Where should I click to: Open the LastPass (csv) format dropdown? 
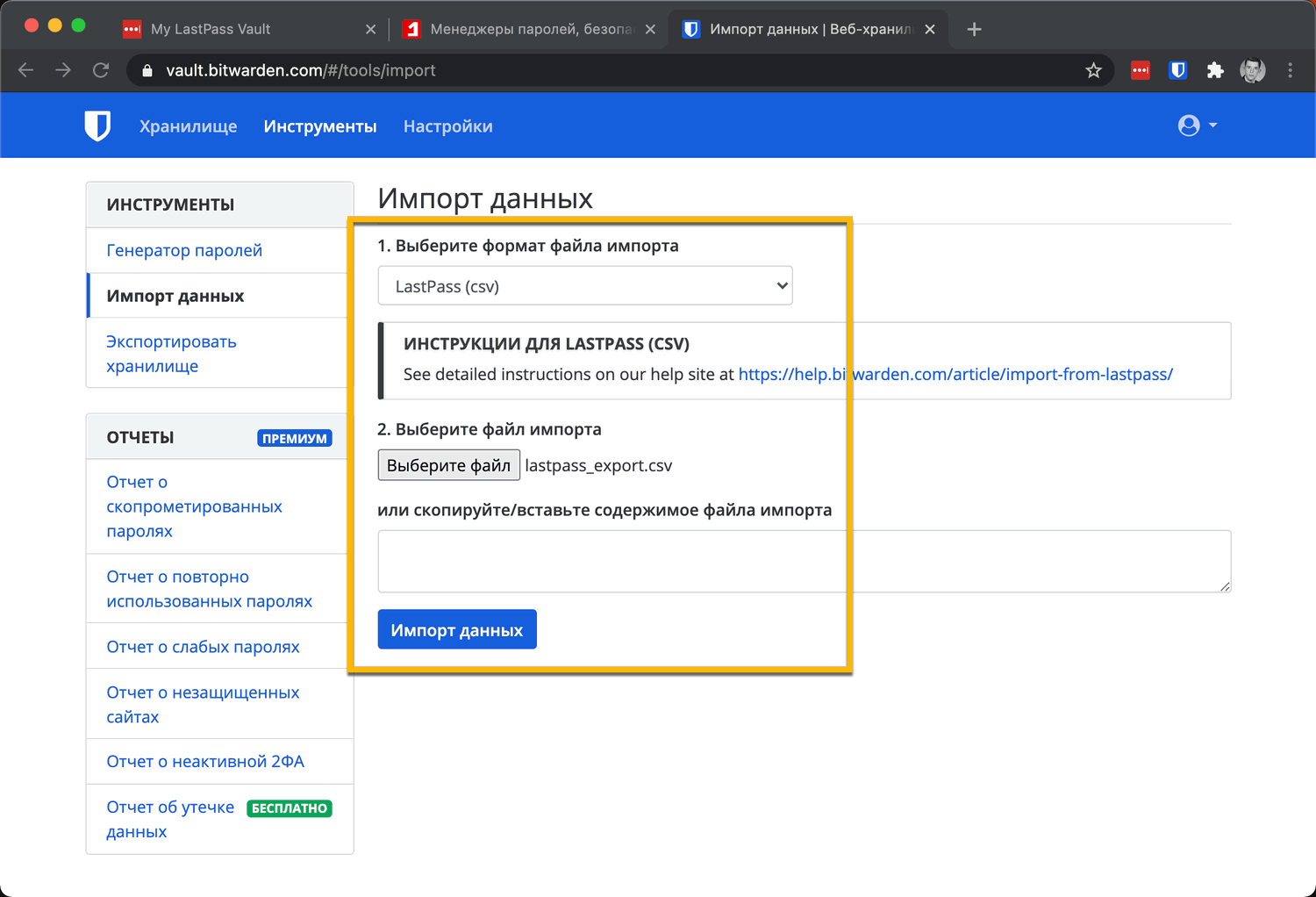click(x=585, y=286)
